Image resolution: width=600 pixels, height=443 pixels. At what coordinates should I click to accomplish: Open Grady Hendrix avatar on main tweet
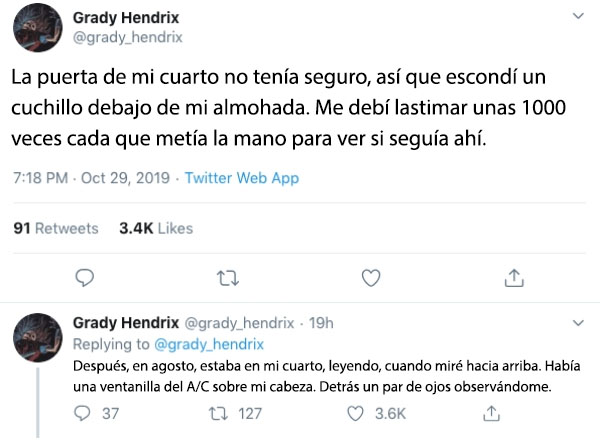click(x=38, y=28)
